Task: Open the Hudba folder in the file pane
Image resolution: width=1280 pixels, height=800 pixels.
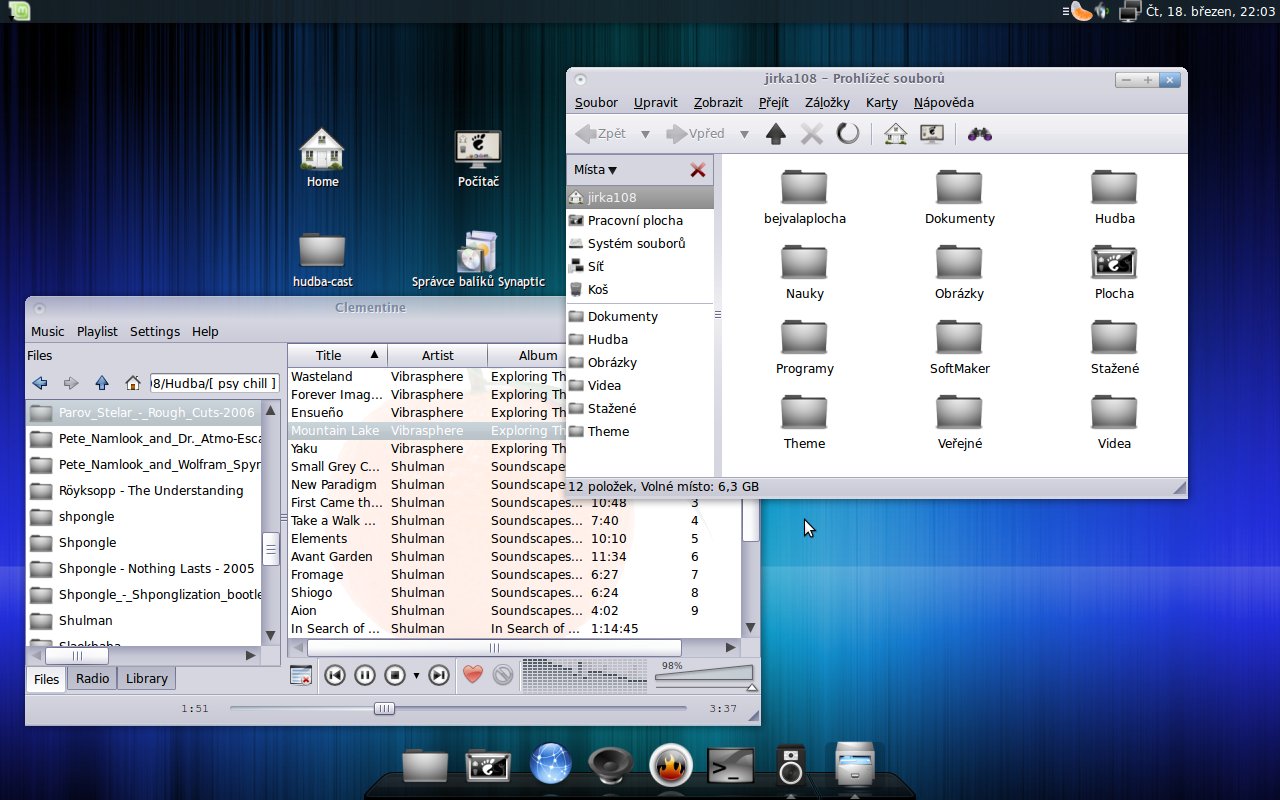Action: click(1114, 197)
